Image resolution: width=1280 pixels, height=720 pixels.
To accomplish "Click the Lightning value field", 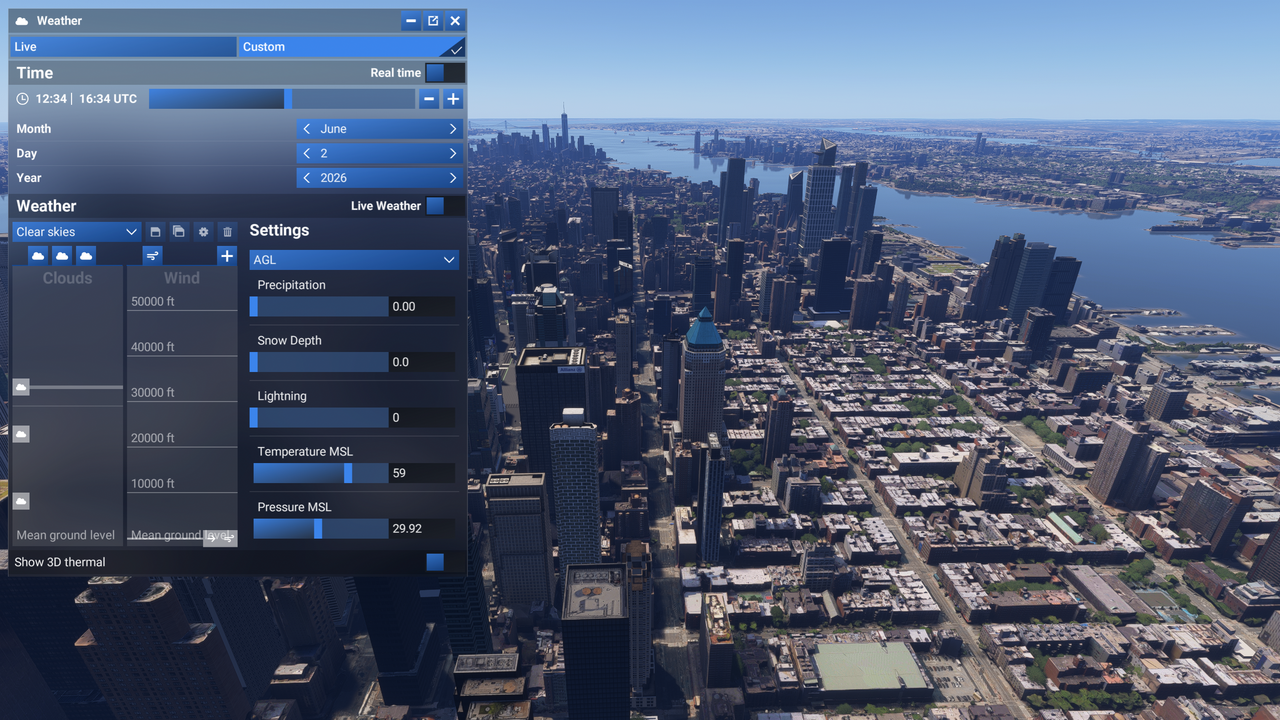I will [423, 418].
